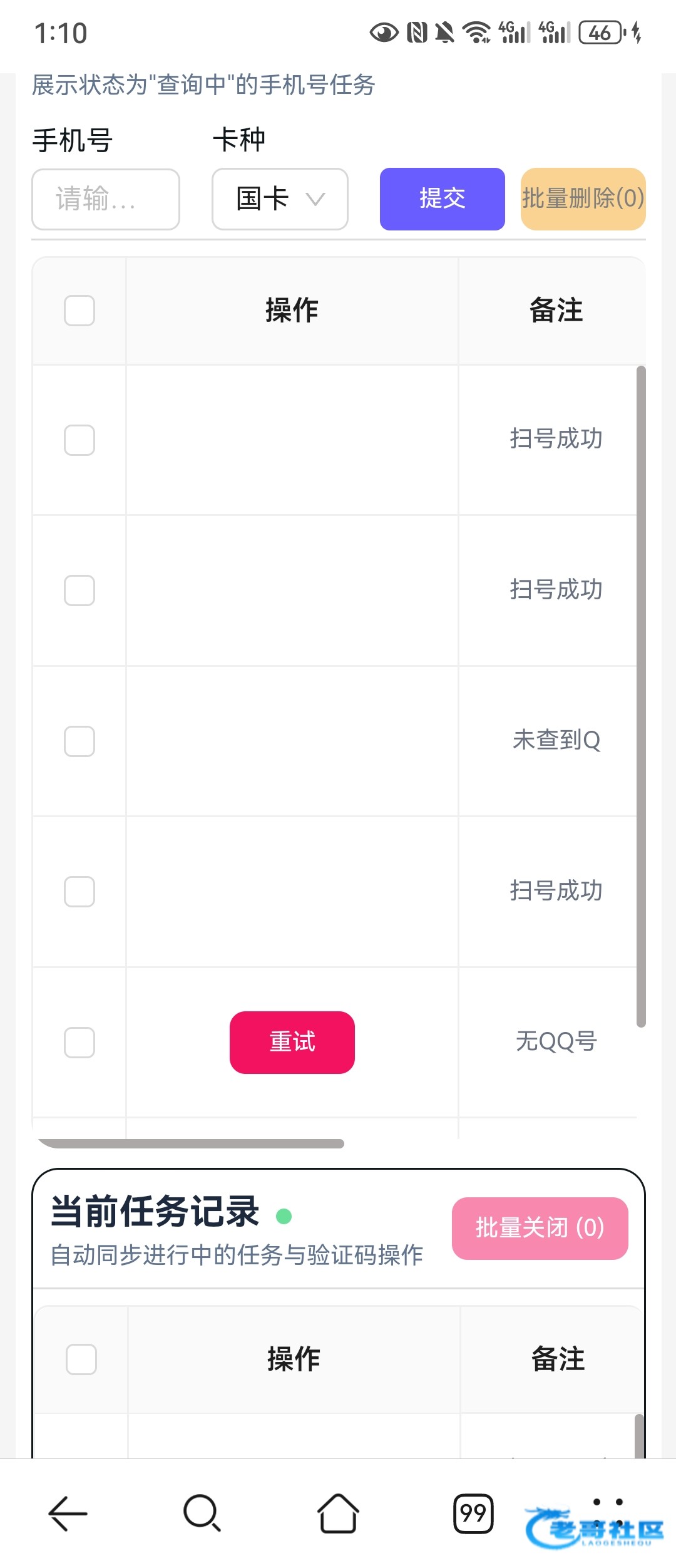Select the checkbox for 无QQ号 row
The height and width of the screenshot is (1568, 676).
(79, 1043)
